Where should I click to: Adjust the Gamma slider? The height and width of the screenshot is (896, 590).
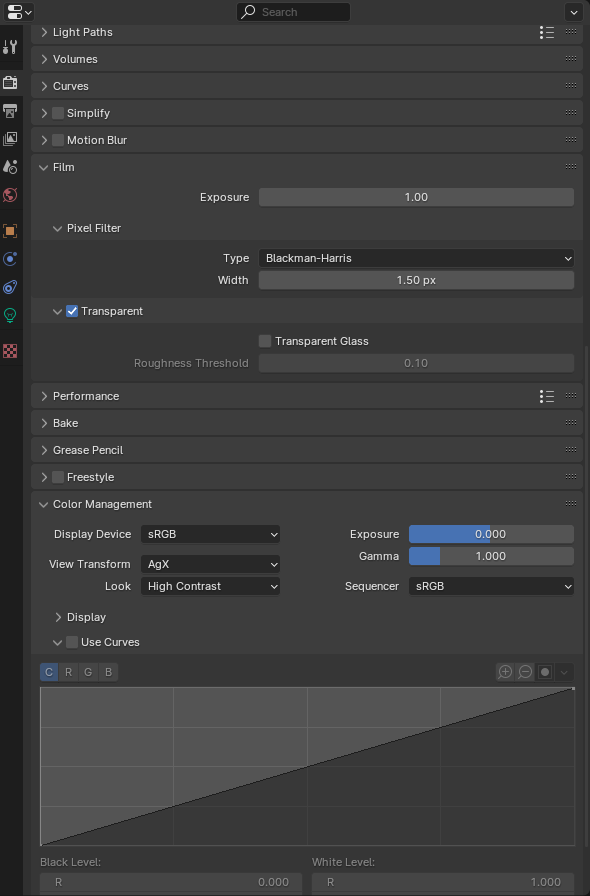point(491,556)
